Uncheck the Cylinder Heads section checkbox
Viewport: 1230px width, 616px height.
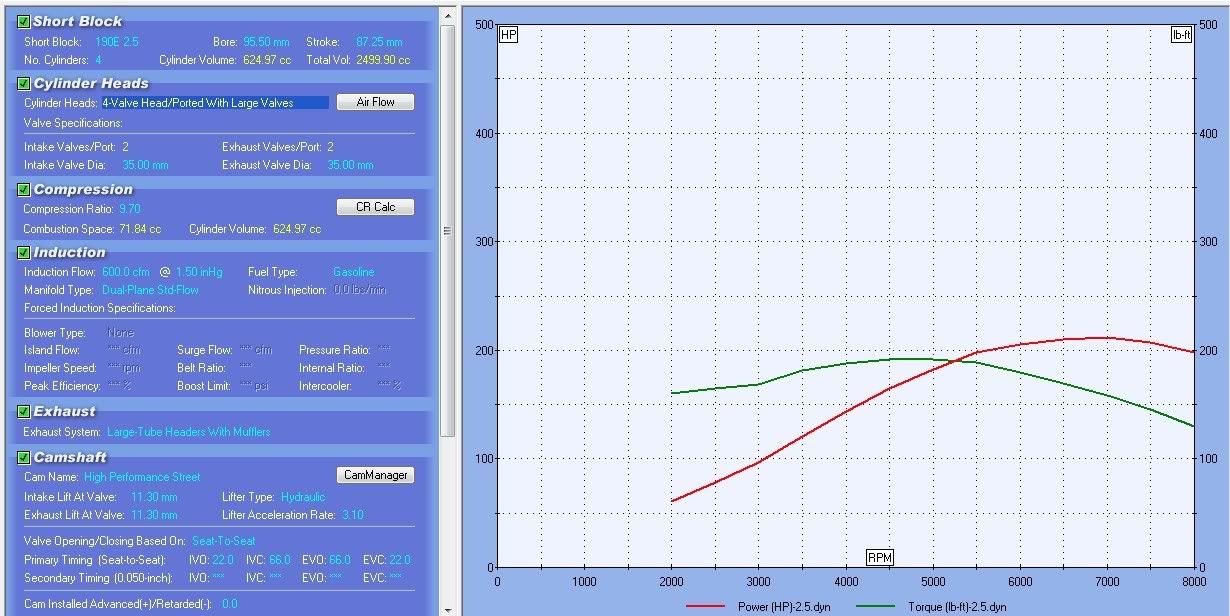[24, 84]
